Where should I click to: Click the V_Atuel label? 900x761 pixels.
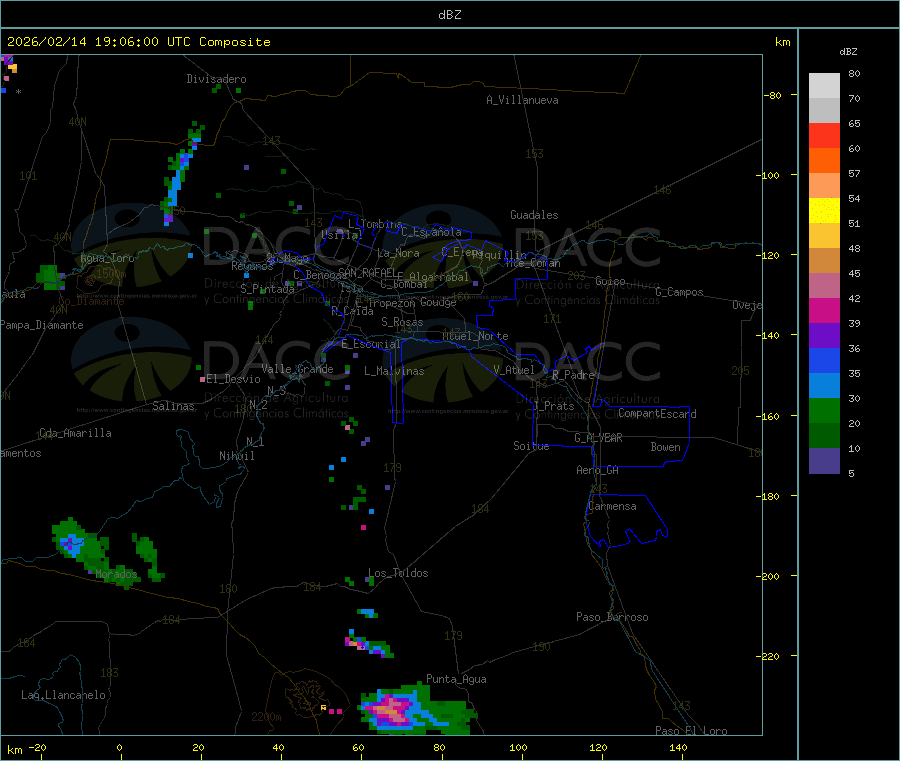coord(514,370)
